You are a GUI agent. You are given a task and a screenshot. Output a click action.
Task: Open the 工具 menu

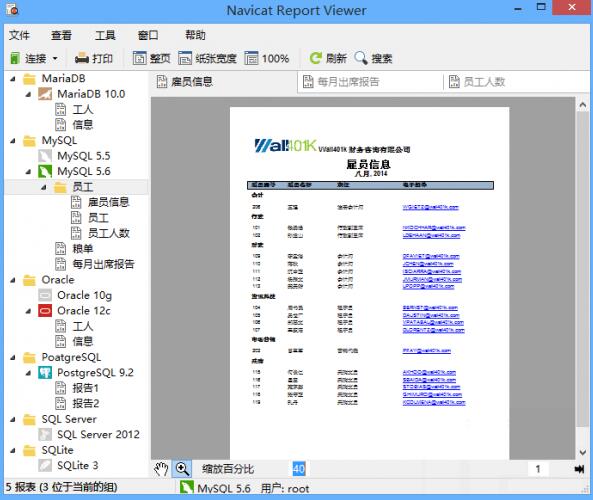(105, 35)
